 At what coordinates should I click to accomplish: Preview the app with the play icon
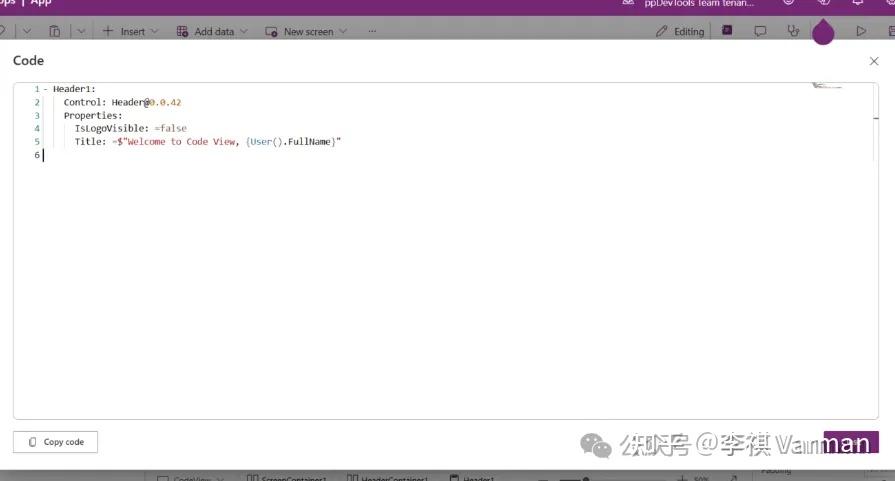point(861,31)
